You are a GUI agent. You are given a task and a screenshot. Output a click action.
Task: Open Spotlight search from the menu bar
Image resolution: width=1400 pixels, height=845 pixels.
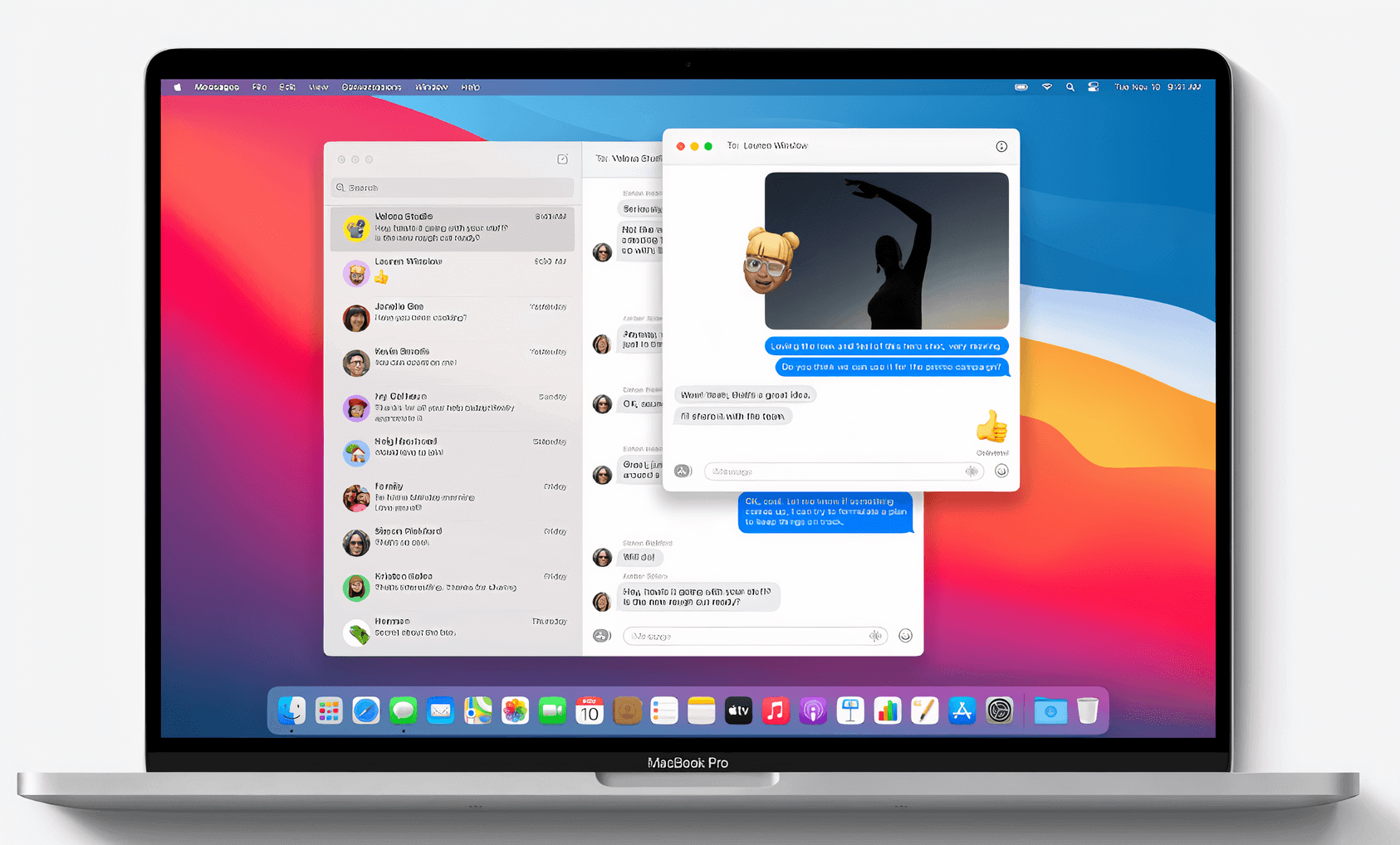coord(1070,86)
